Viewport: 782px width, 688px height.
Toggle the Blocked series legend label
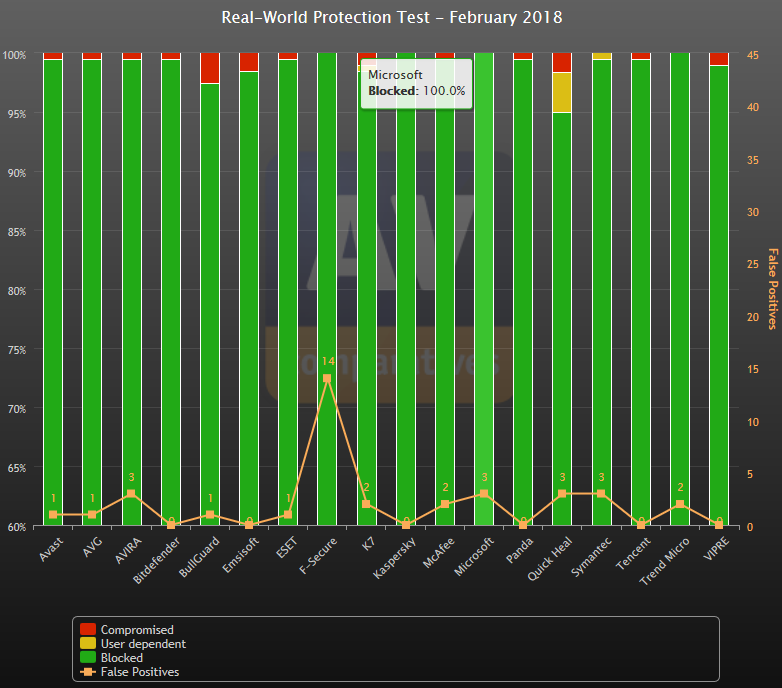click(122, 658)
